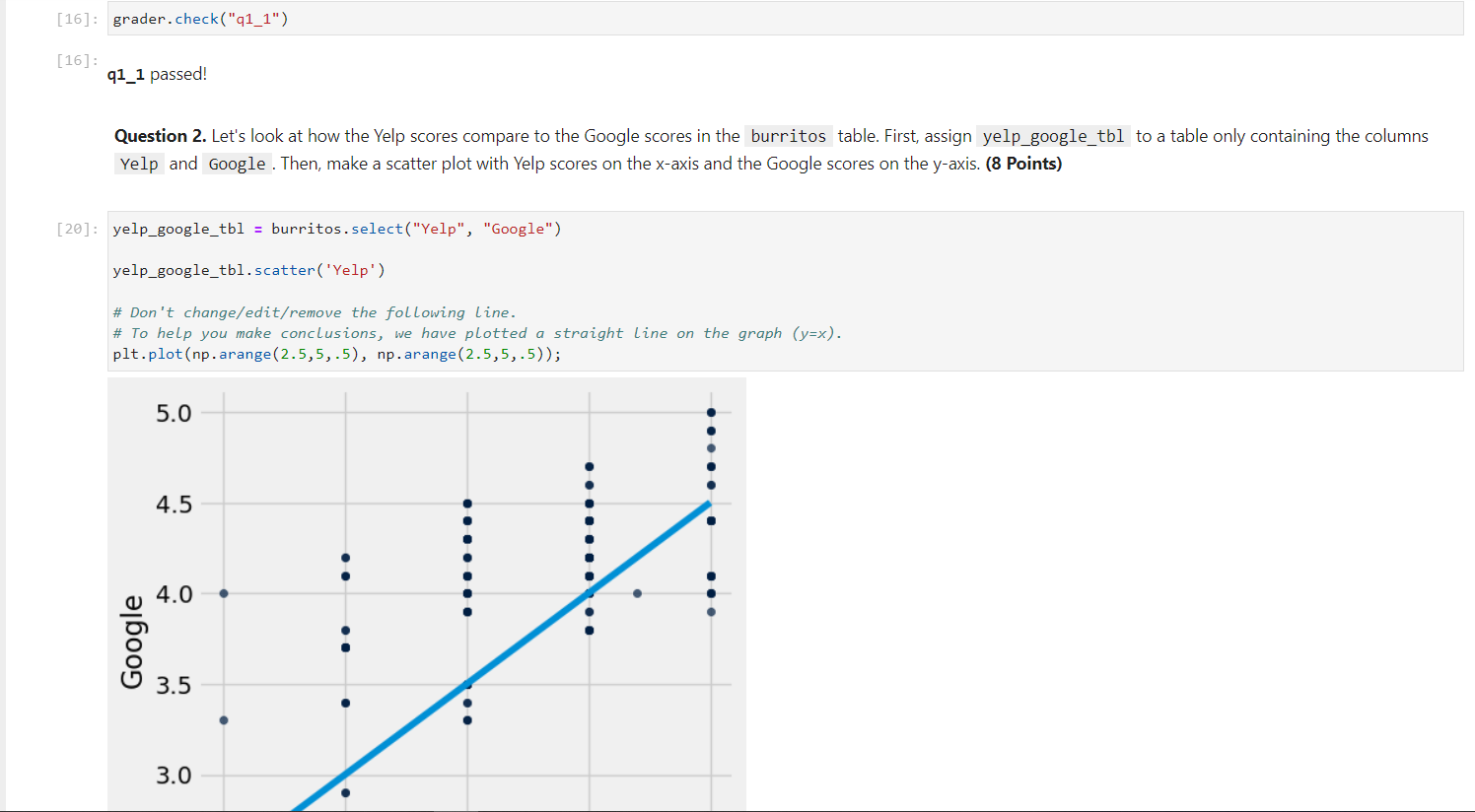Click the inline code label yelp_google_tbl

pyautogui.click(x=1053, y=136)
